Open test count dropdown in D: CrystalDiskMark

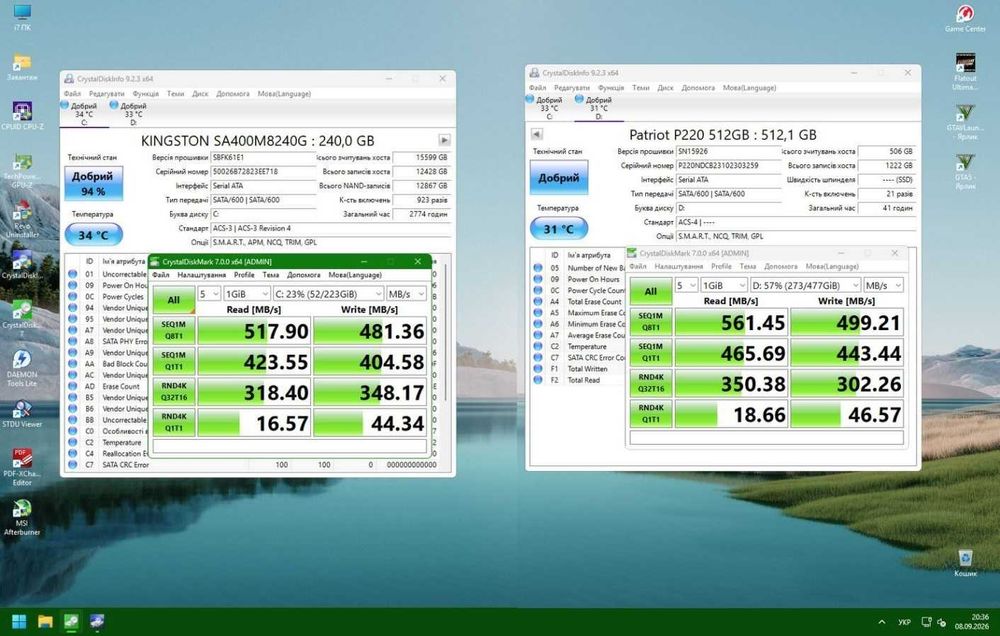point(686,285)
